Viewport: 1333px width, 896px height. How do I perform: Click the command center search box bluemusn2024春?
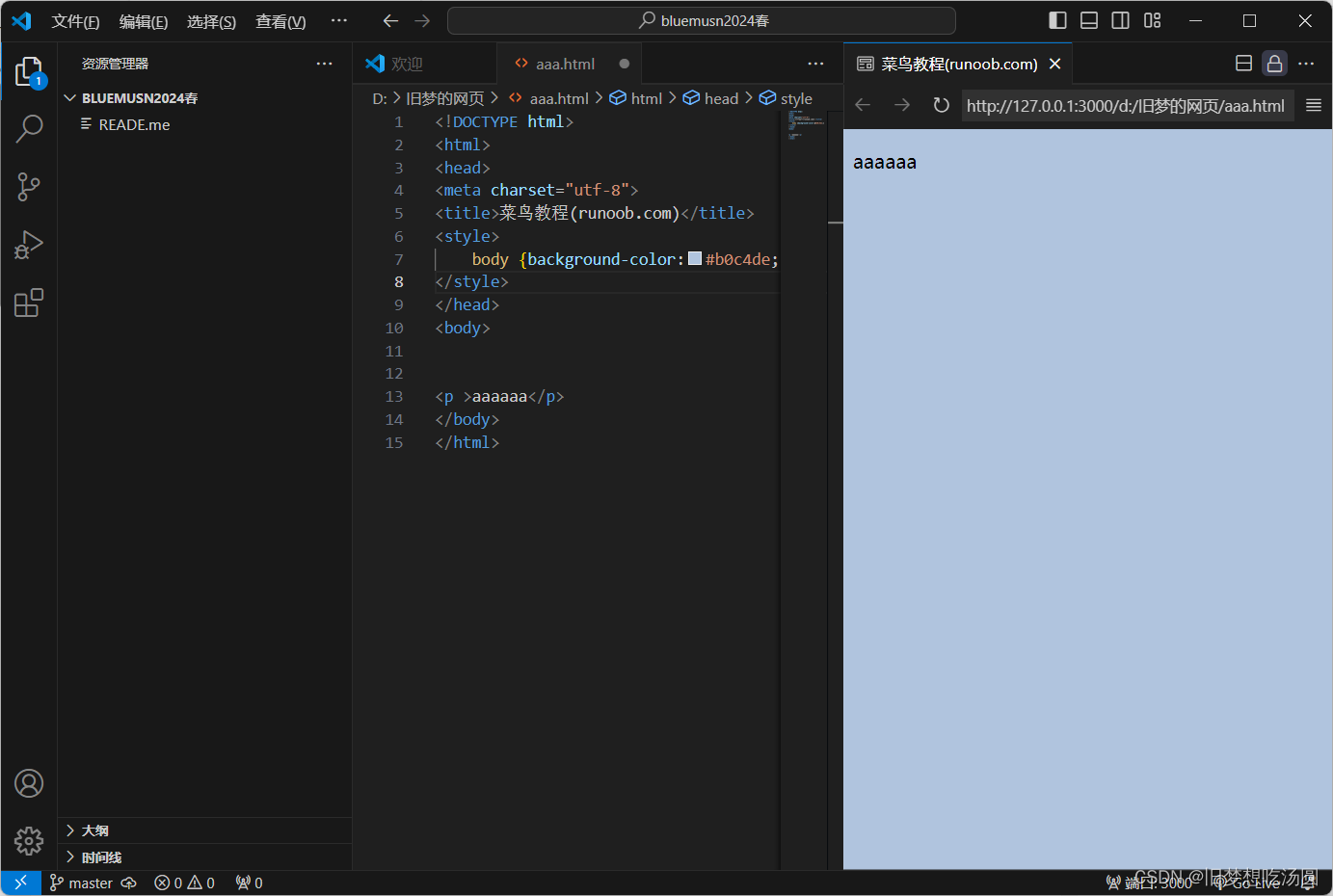click(702, 20)
